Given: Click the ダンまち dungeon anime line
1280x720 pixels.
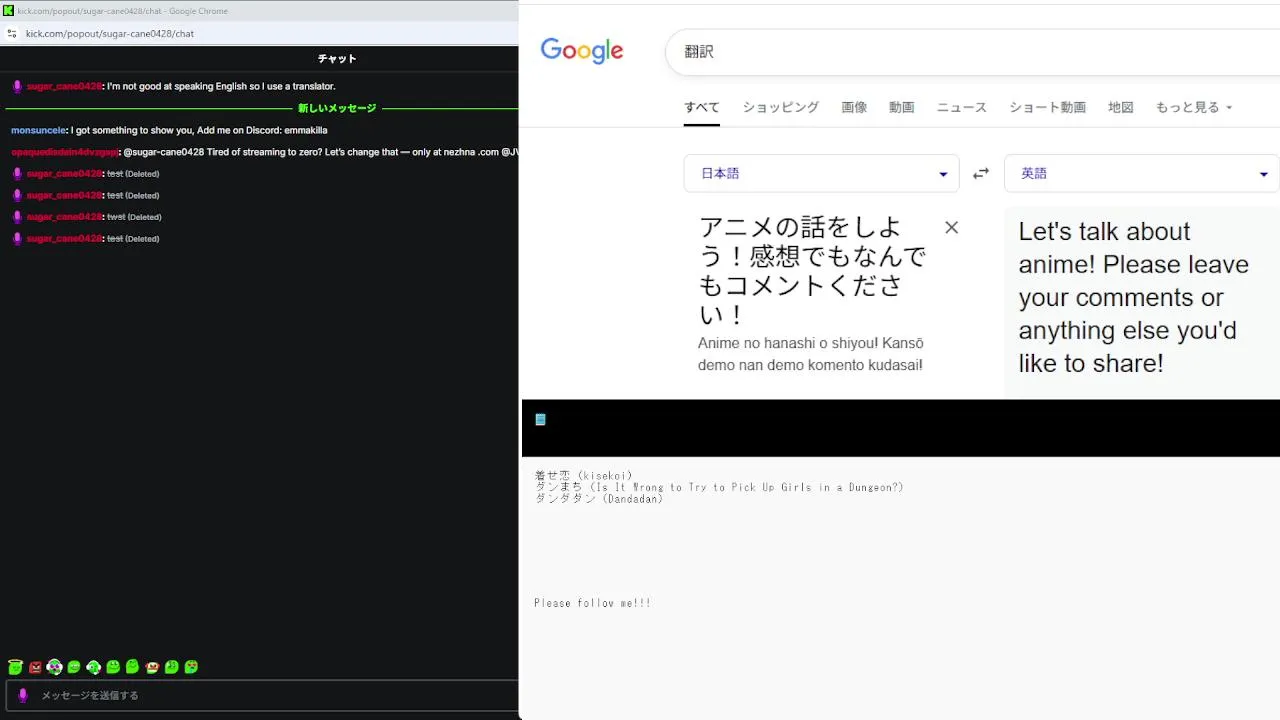Looking at the screenshot, I should 719,487.
